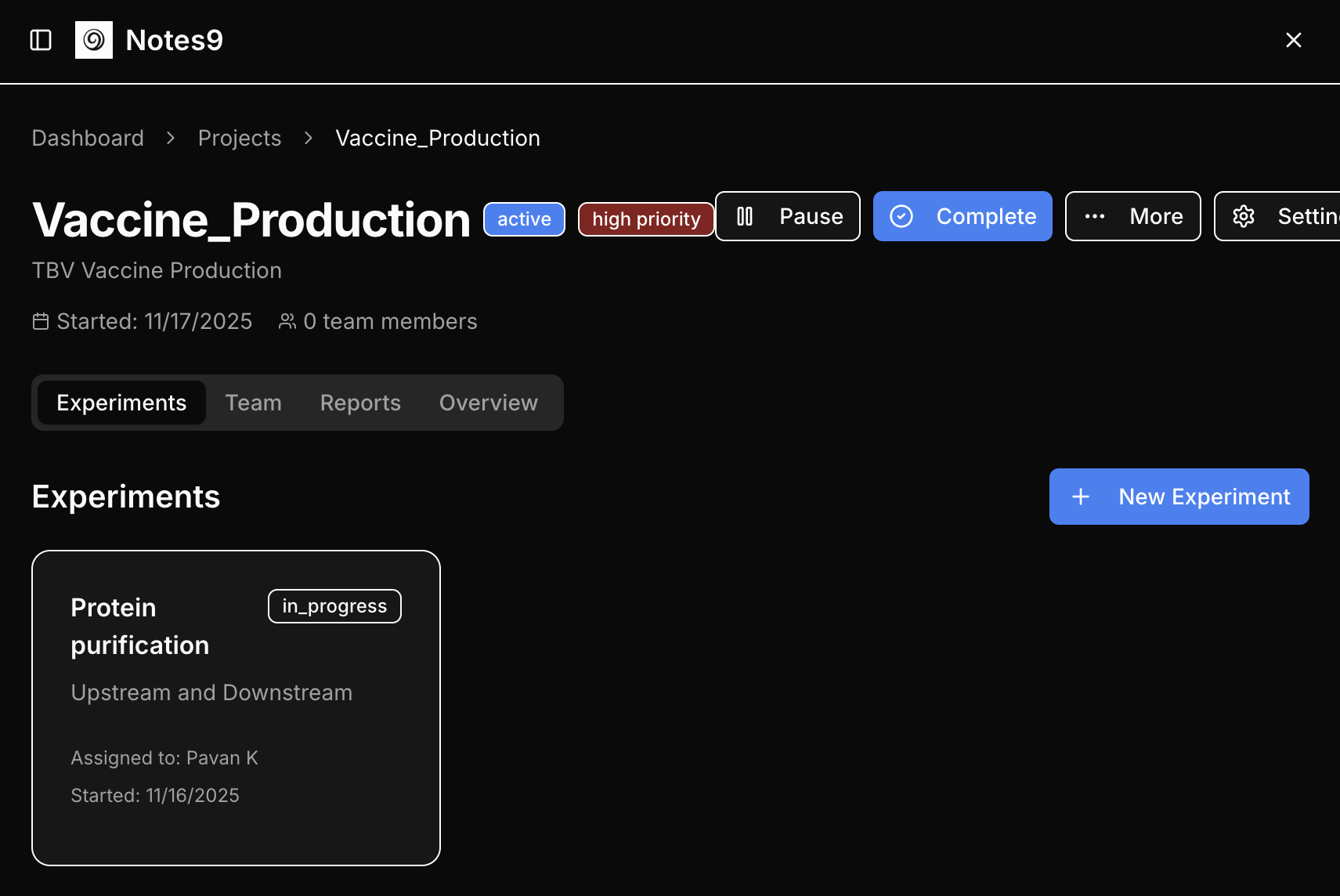This screenshot has height=896, width=1340.
Task: Select the Experiments tab
Action: [x=121, y=403]
